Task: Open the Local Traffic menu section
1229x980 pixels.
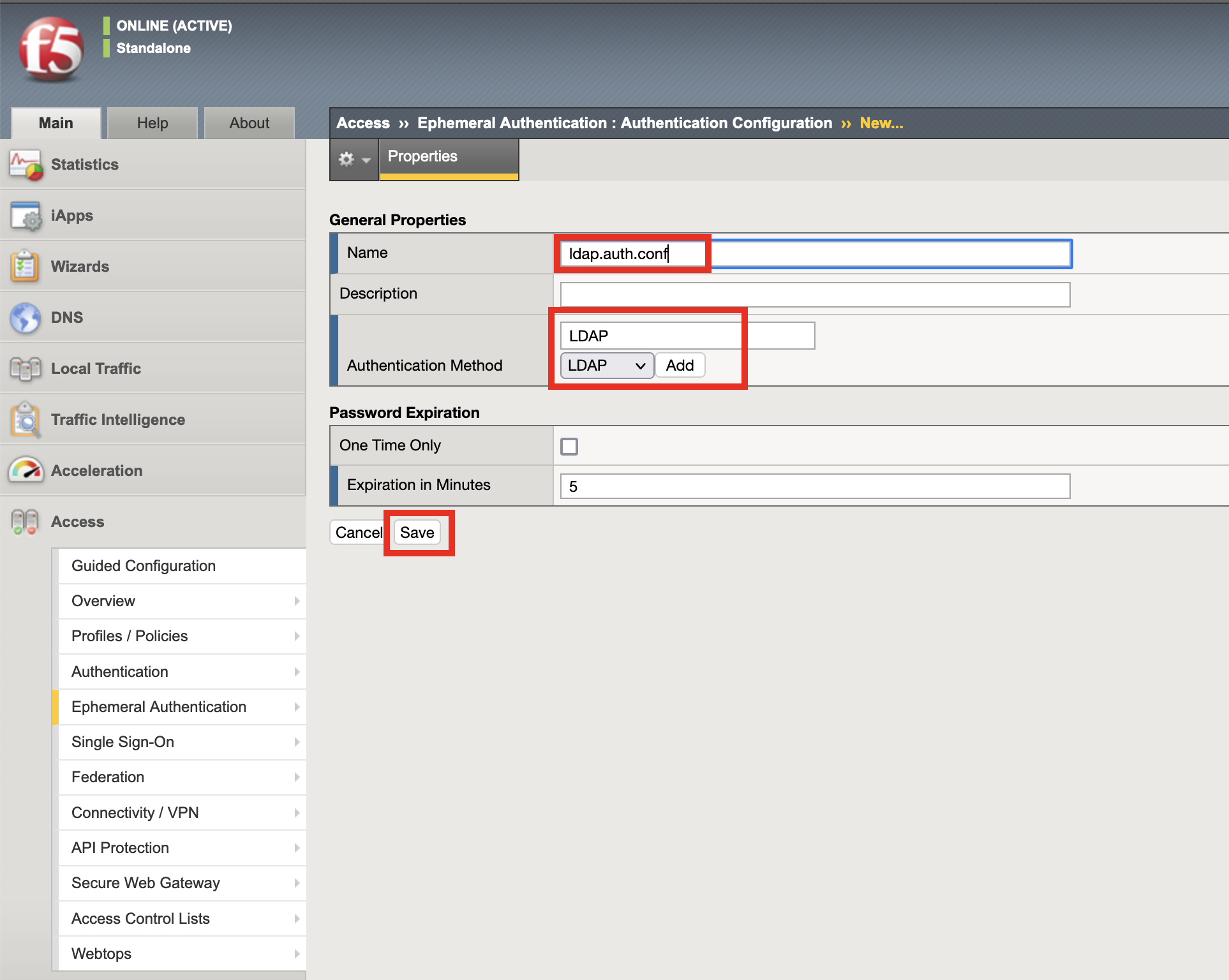Action: [153, 368]
